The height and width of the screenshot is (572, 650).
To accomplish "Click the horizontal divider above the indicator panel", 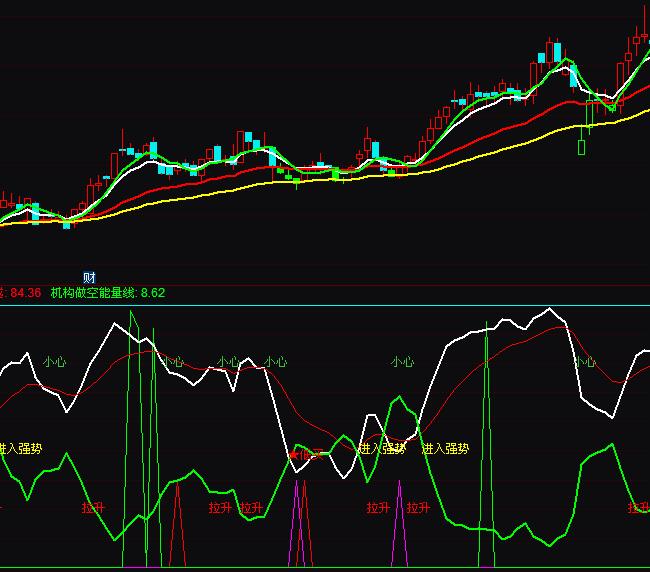I will pyautogui.click(x=325, y=305).
